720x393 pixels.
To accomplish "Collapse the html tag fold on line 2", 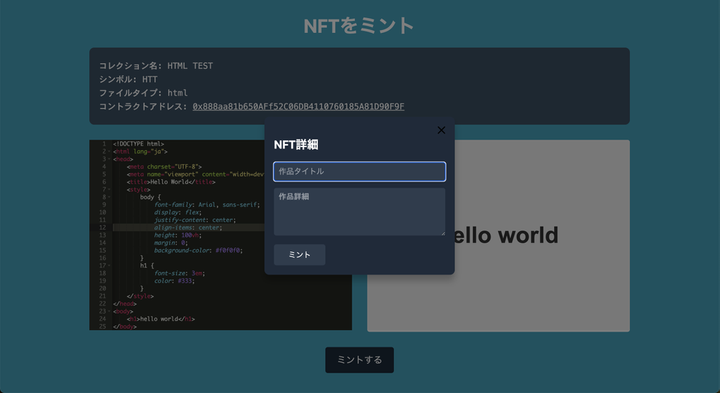I will click(110, 152).
